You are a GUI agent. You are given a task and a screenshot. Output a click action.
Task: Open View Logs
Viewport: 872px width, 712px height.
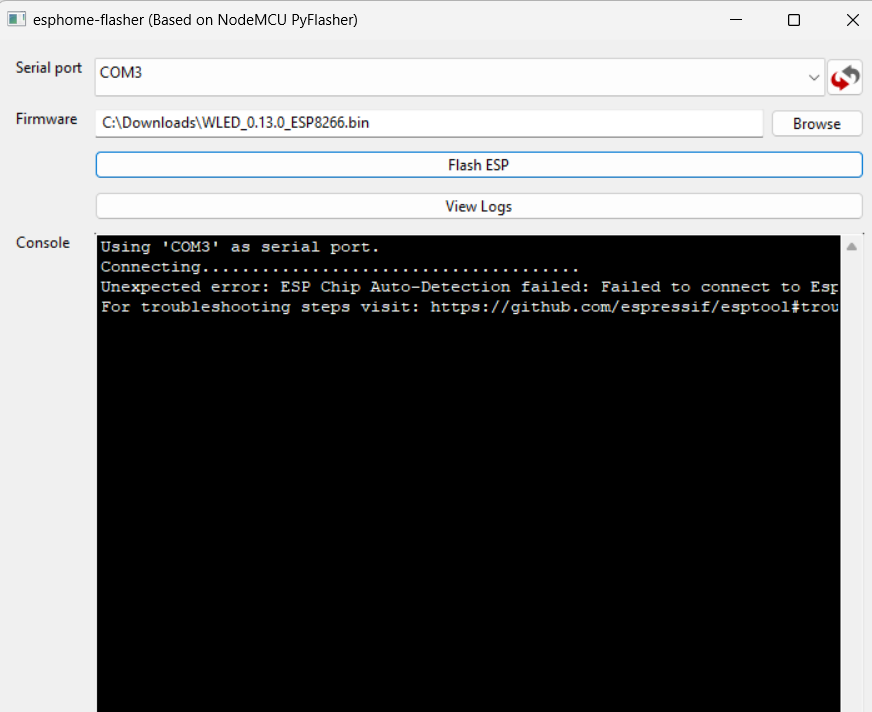(x=479, y=206)
